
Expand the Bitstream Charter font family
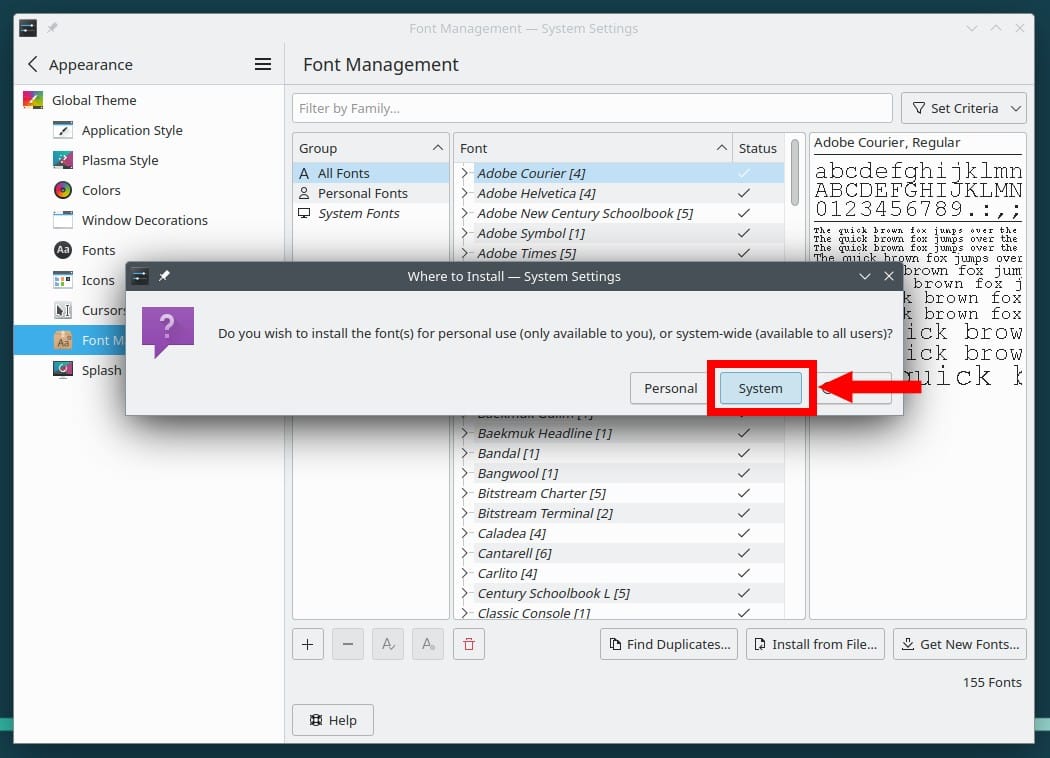point(465,493)
